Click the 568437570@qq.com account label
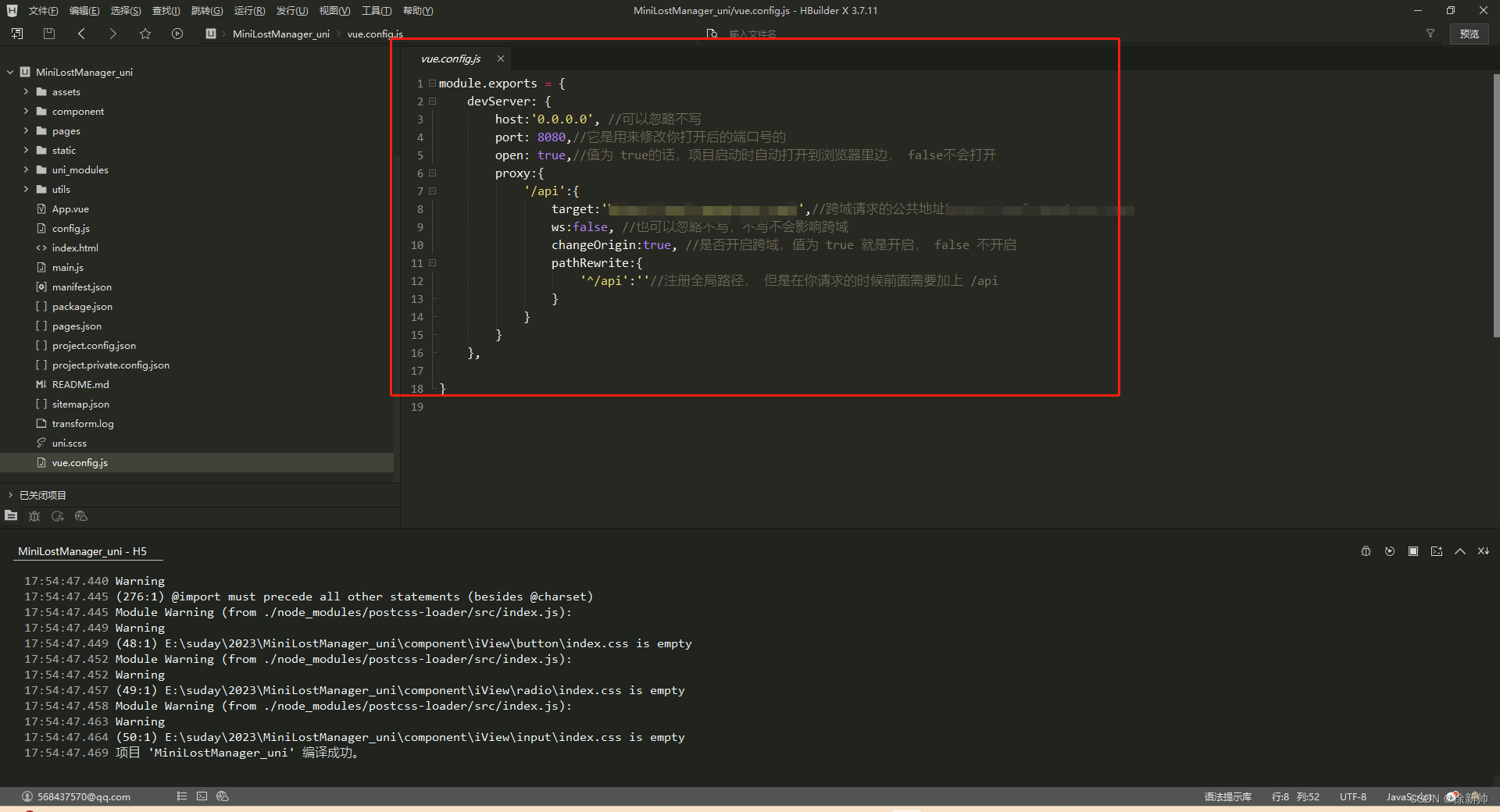The width and height of the screenshot is (1500, 812). click(84, 796)
